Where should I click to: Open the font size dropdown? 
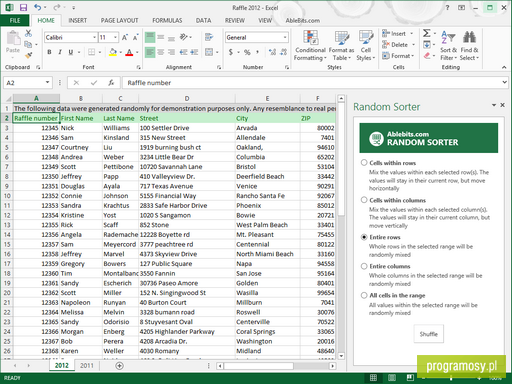click(x=115, y=37)
